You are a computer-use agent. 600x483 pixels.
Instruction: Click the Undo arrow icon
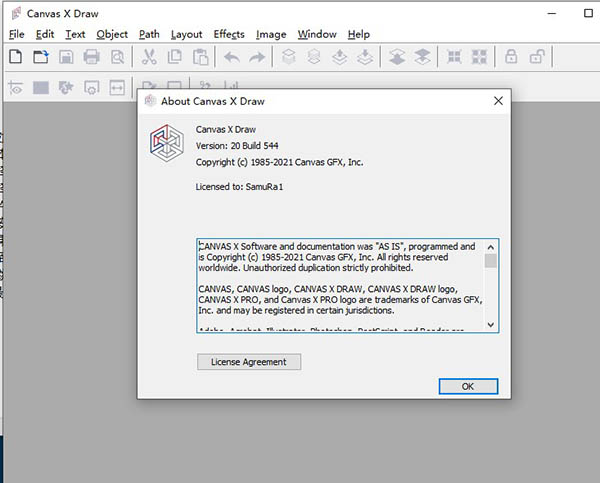click(232, 57)
